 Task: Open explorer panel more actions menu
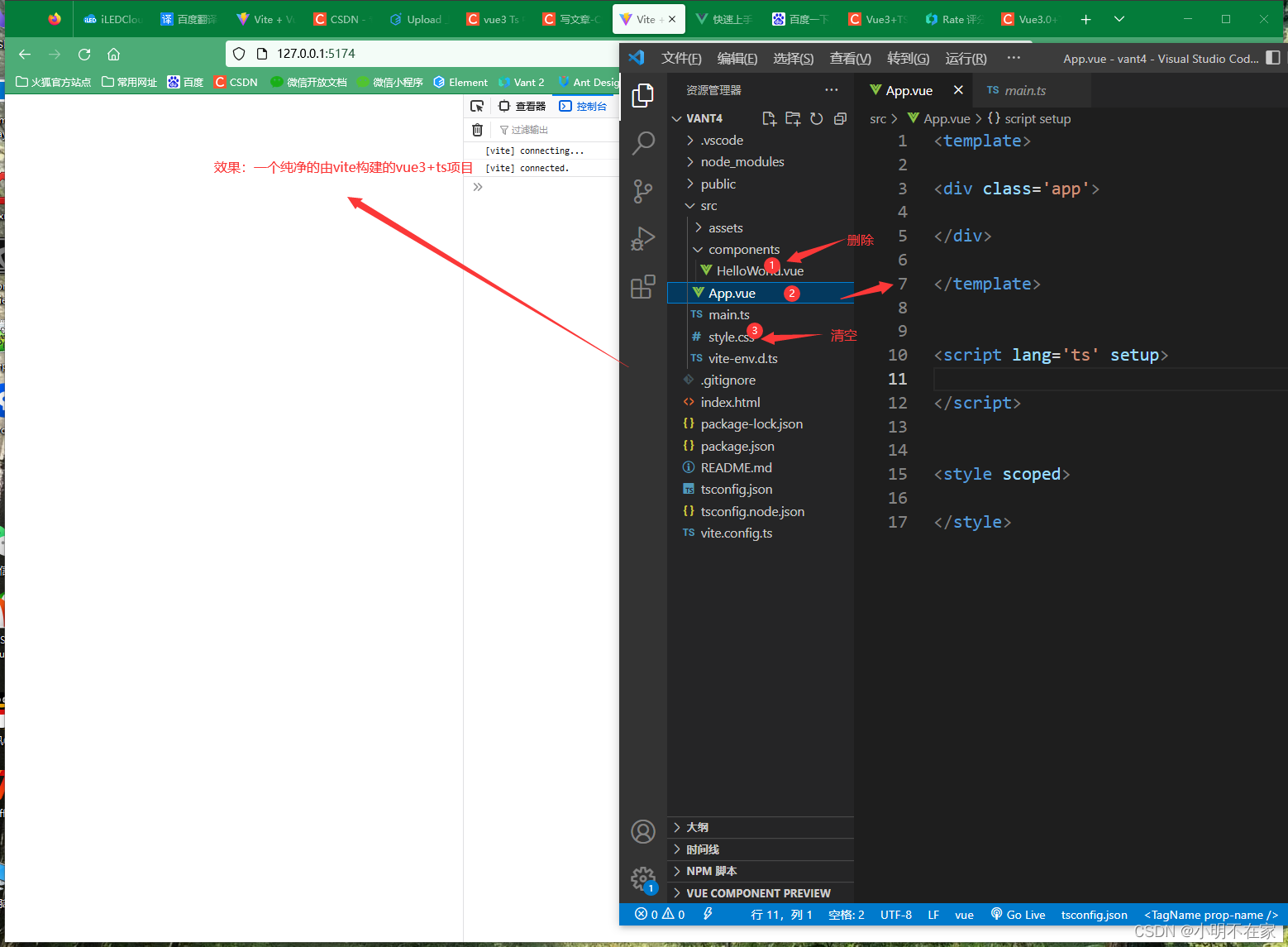832,90
